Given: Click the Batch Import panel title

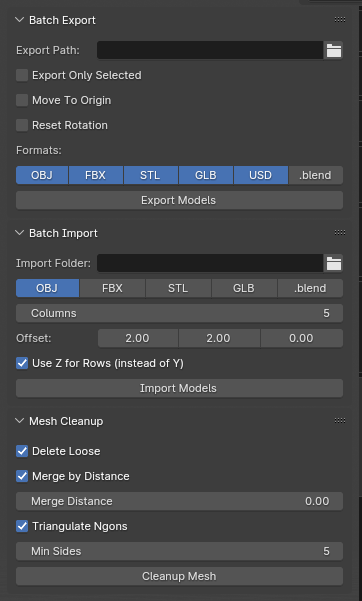Looking at the screenshot, I should [x=64, y=233].
